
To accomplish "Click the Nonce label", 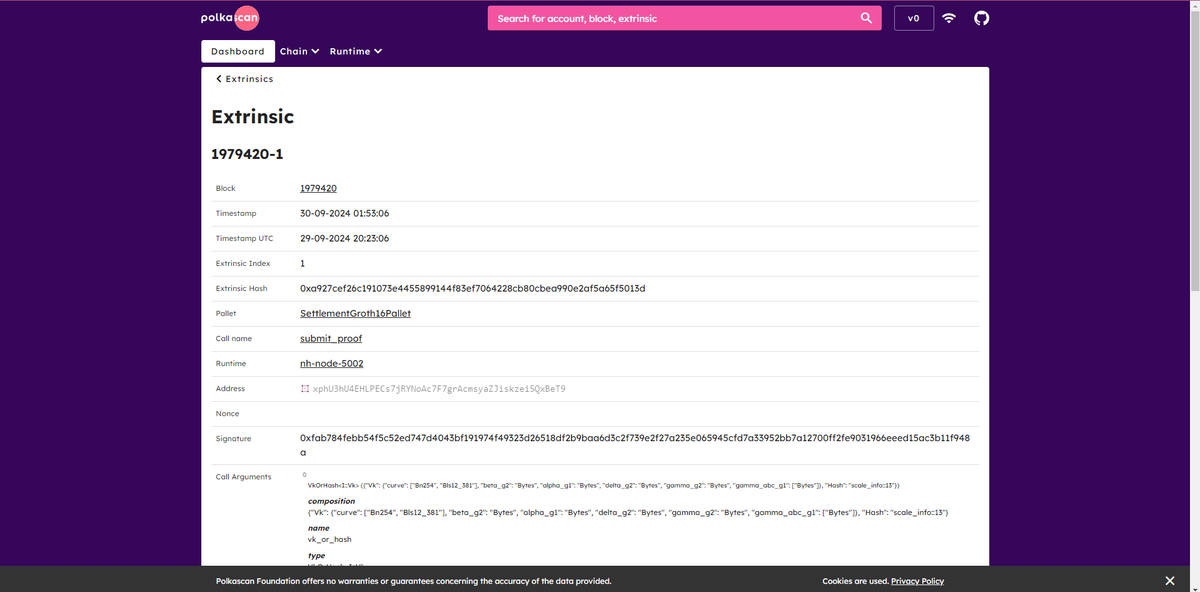I will (x=228, y=413).
